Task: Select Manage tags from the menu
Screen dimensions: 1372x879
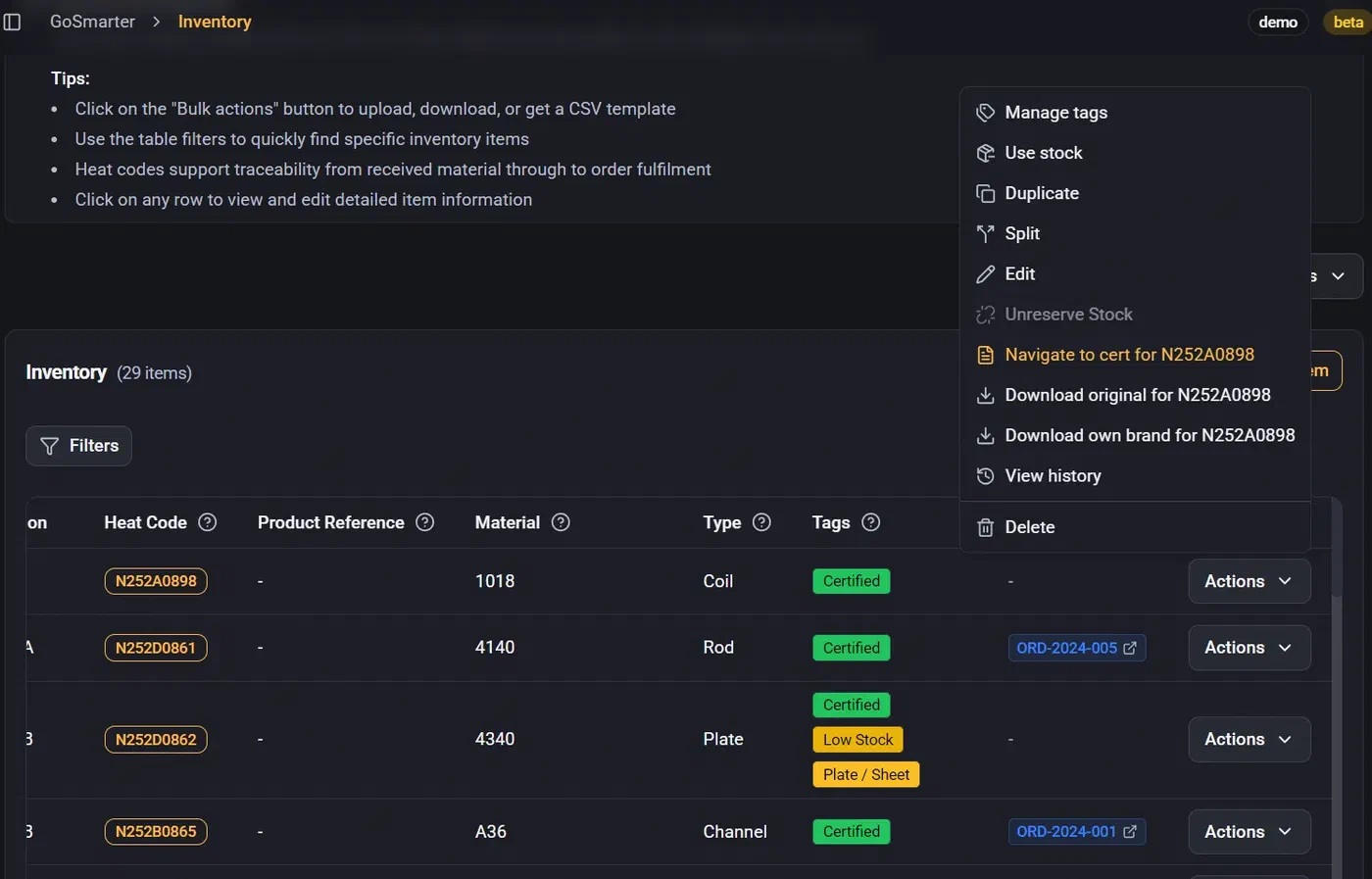Action: pyautogui.click(x=1135, y=113)
